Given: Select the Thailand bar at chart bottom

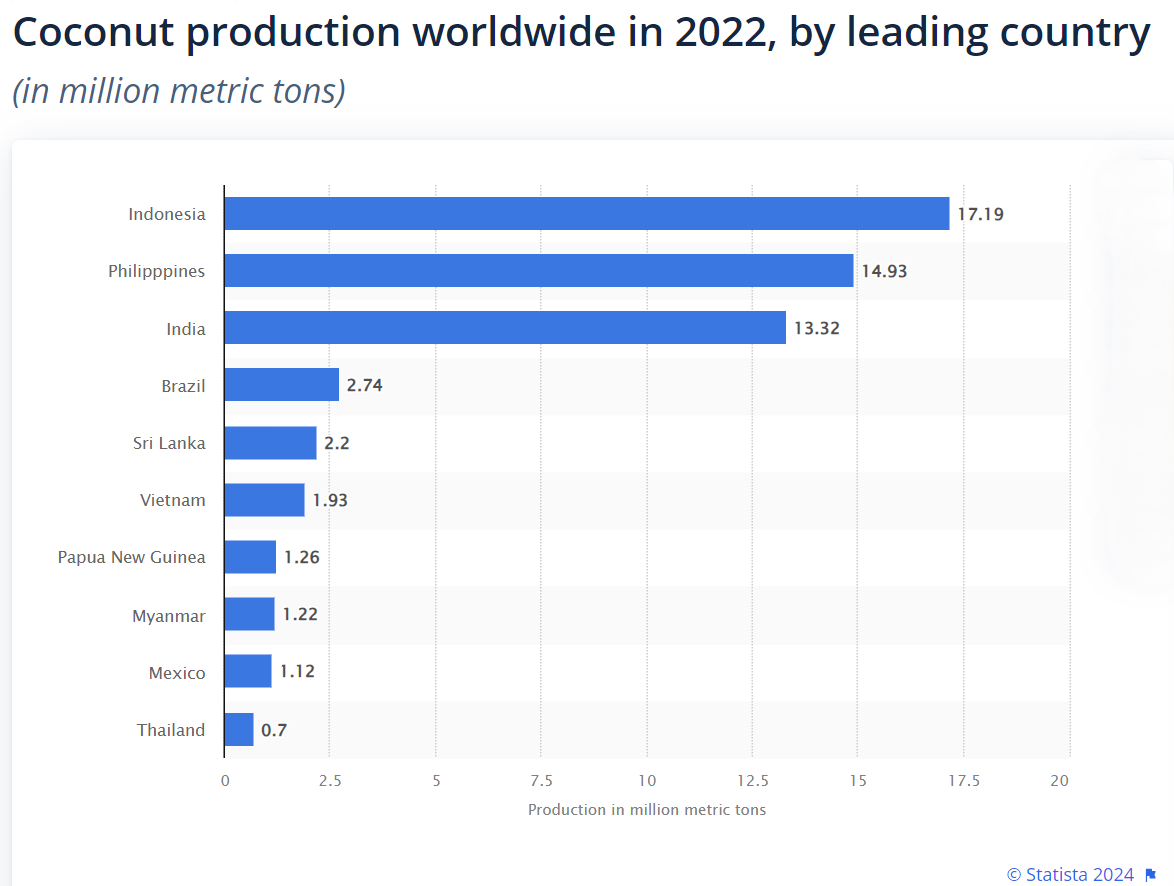Looking at the screenshot, I should pyautogui.click(x=239, y=730).
